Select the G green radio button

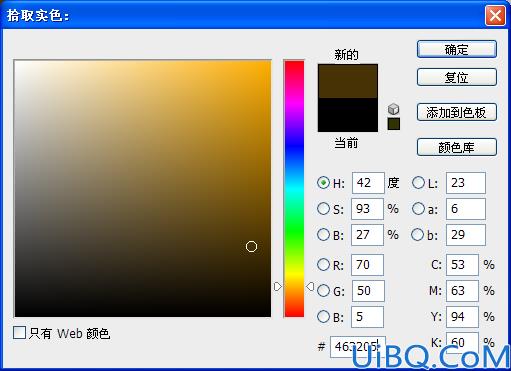[323, 291]
